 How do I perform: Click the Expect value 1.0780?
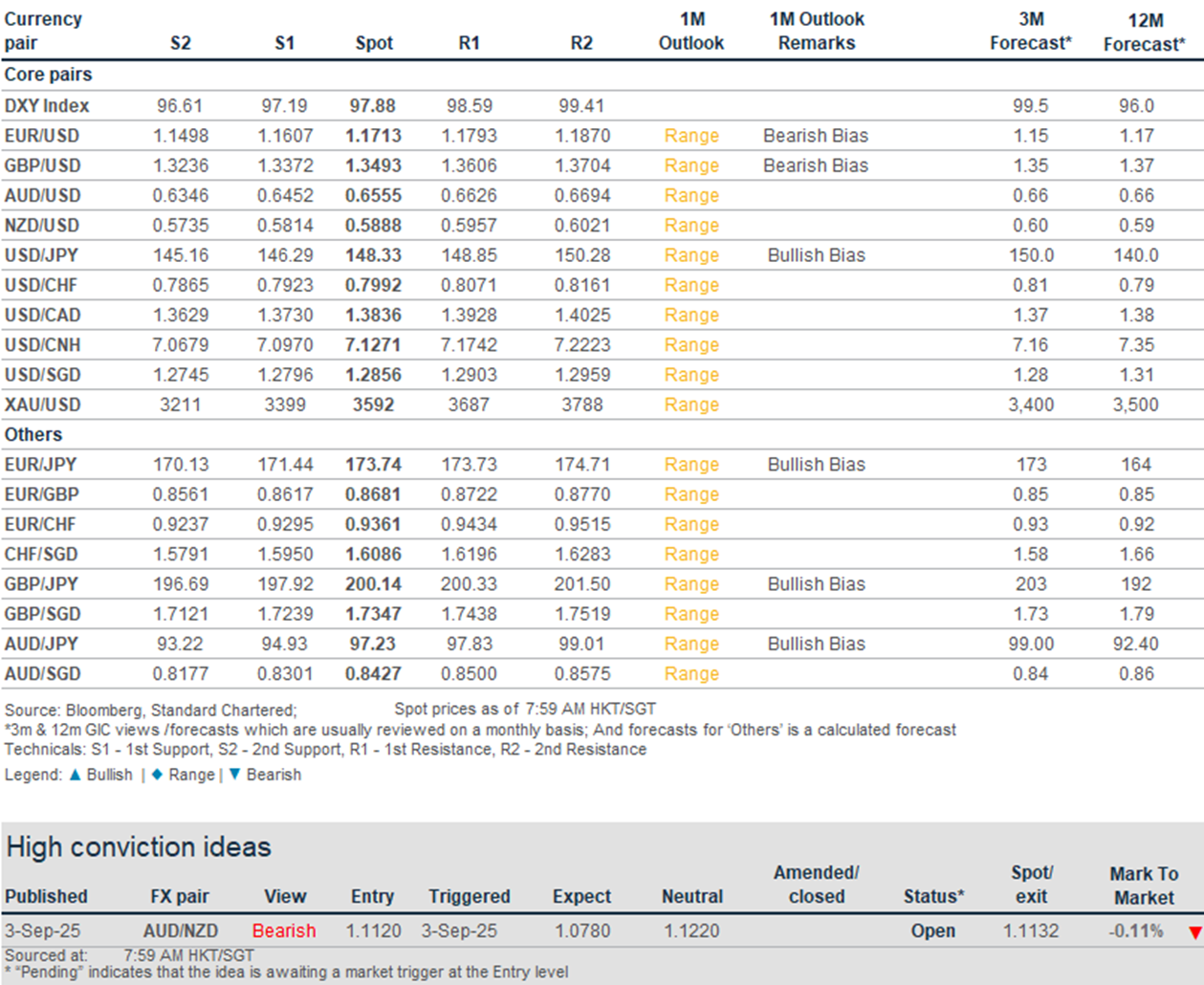[x=582, y=930]
